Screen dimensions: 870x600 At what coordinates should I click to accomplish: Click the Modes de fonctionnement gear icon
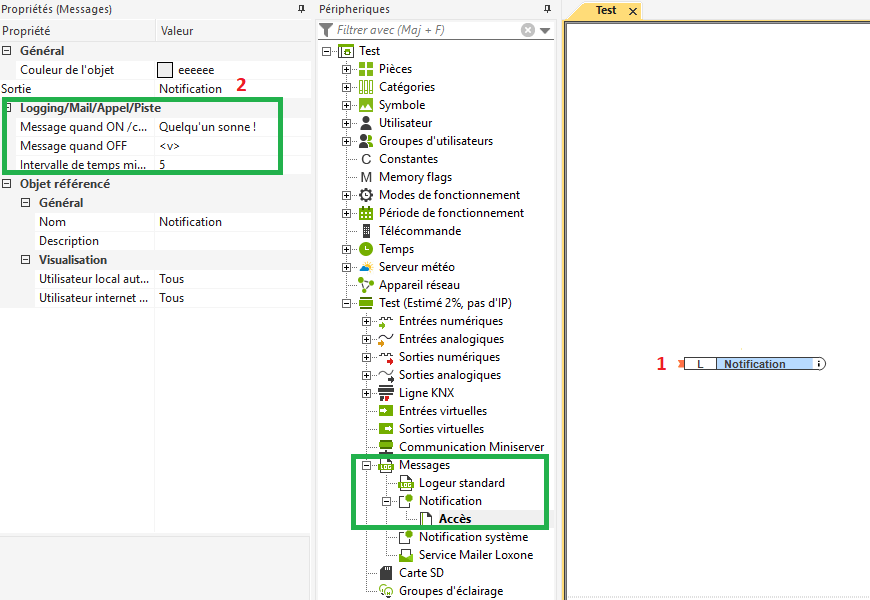tap(366, 195)
